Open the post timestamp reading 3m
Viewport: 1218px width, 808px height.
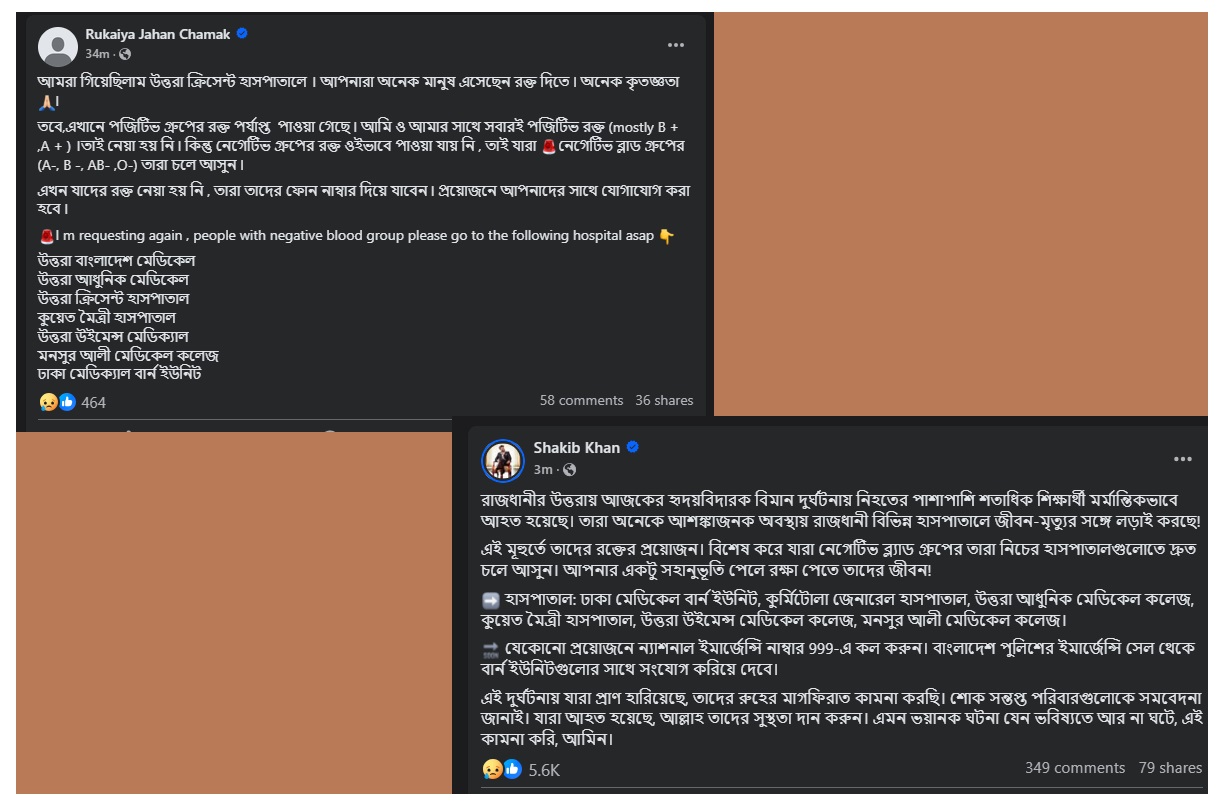543,469
